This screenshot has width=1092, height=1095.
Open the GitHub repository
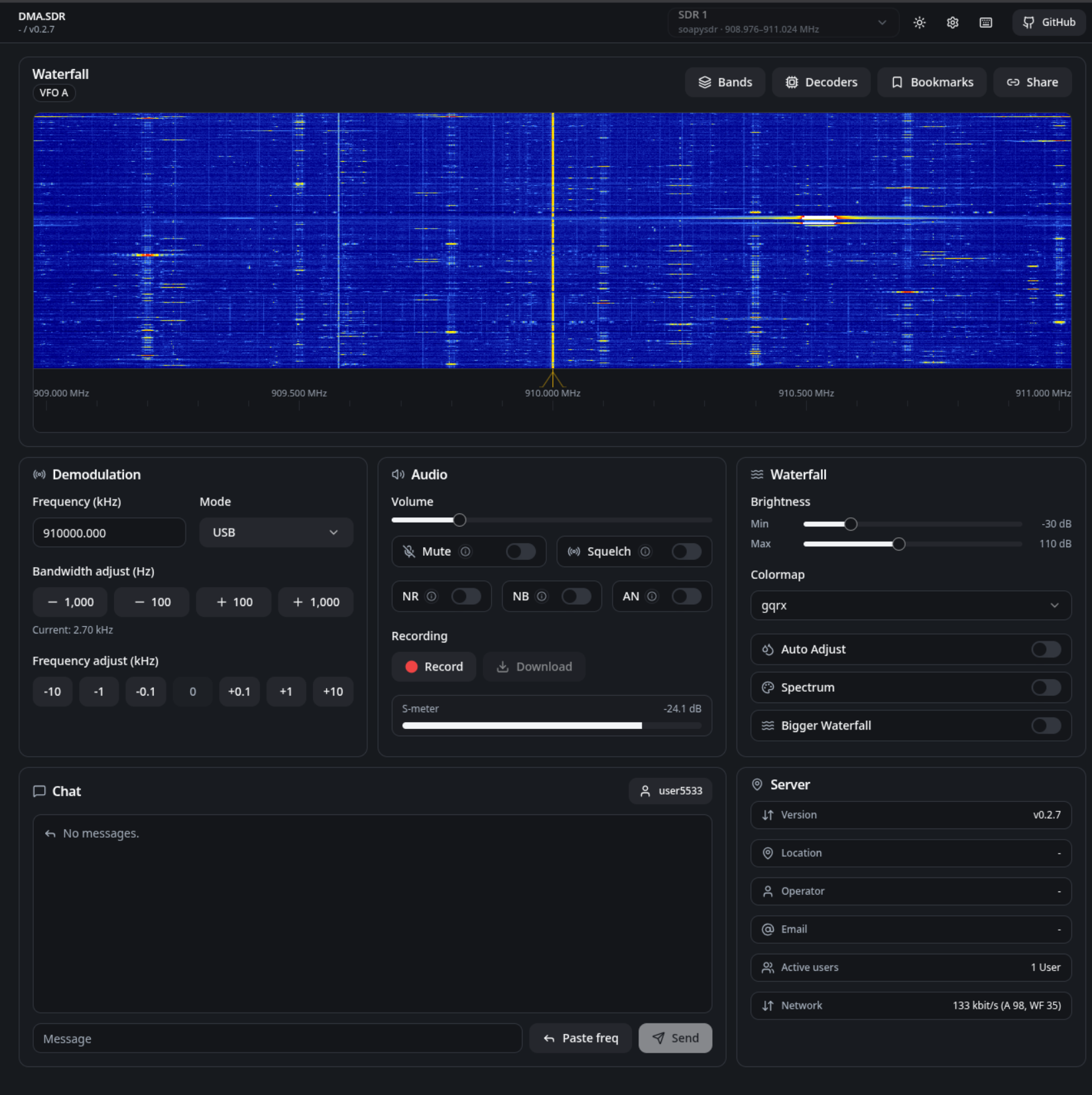coord(1048,22)
